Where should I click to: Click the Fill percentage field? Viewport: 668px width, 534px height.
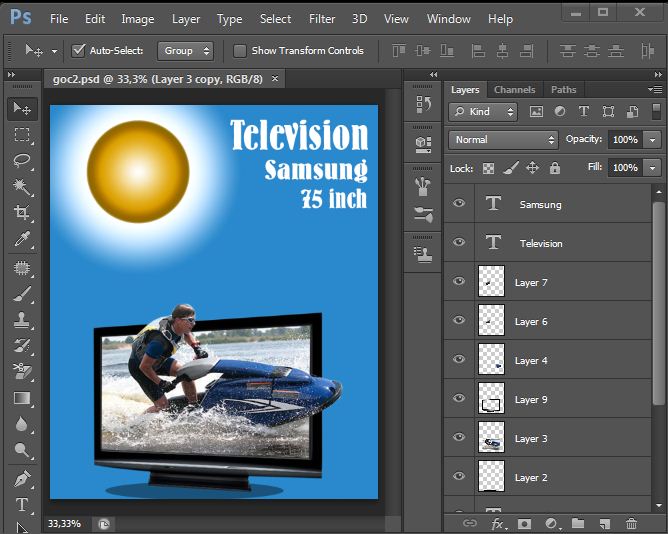coord(624,168)
